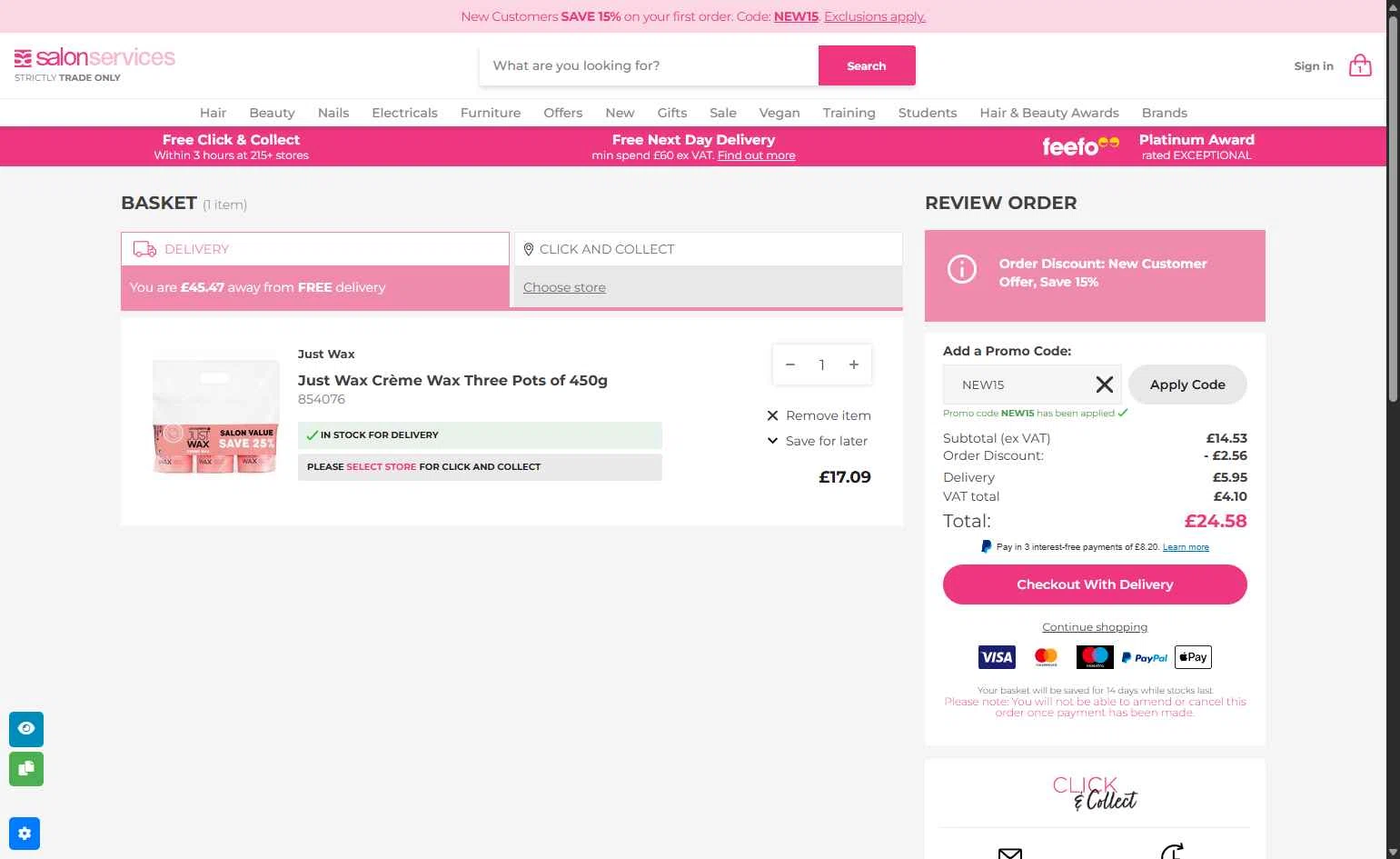Open the Gifts menu
Viewport: 1400px width, 859px height.
(672, 113)
